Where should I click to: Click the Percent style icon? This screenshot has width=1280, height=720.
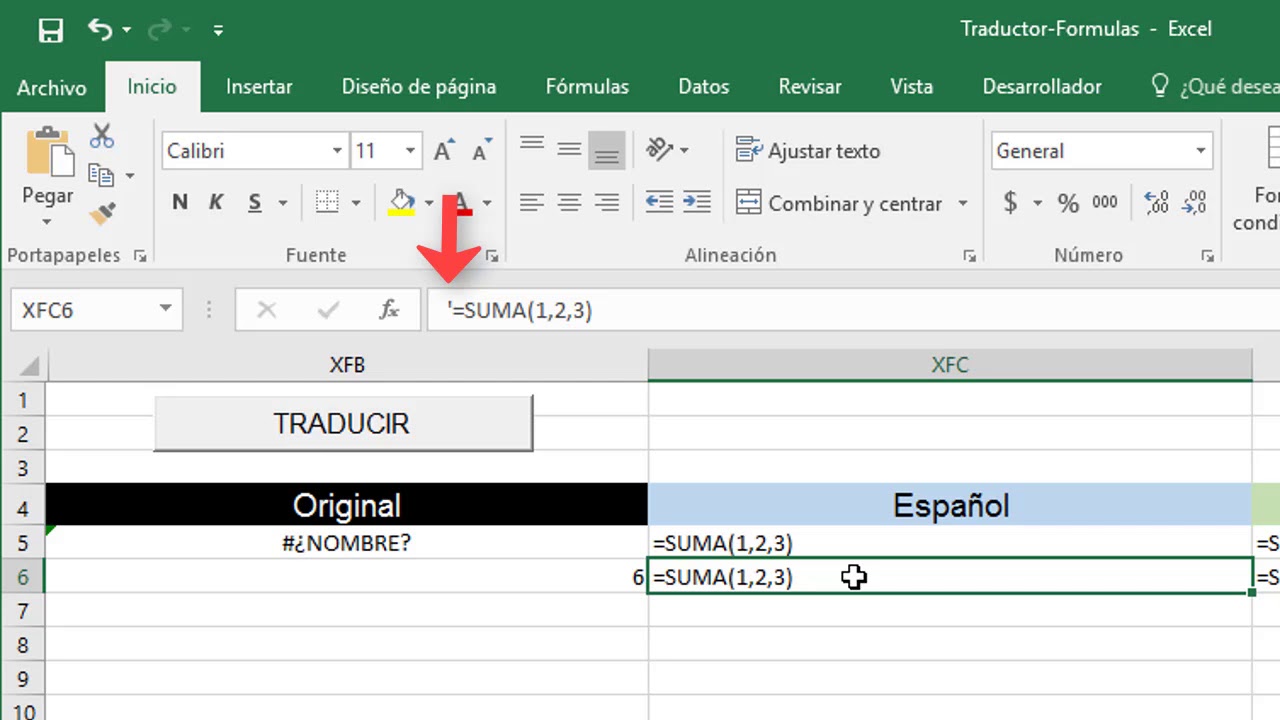[1068, 203]
